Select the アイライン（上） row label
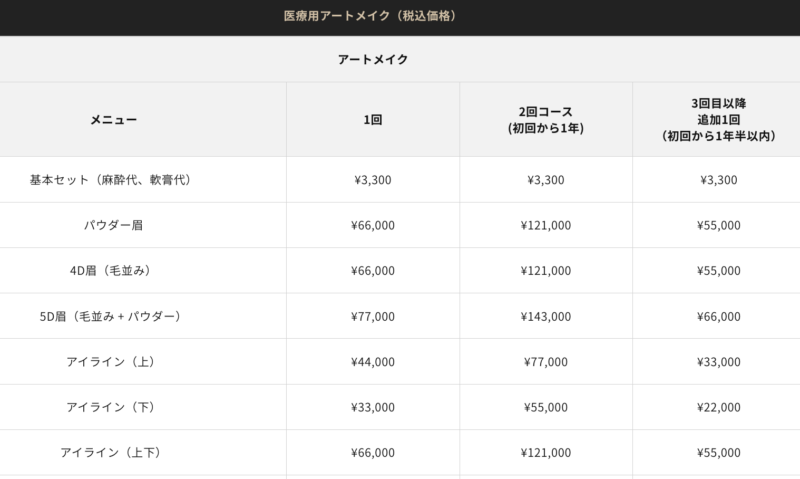This screenshot has height=479, width=800. pyautogui.click(x=110, y=362)
